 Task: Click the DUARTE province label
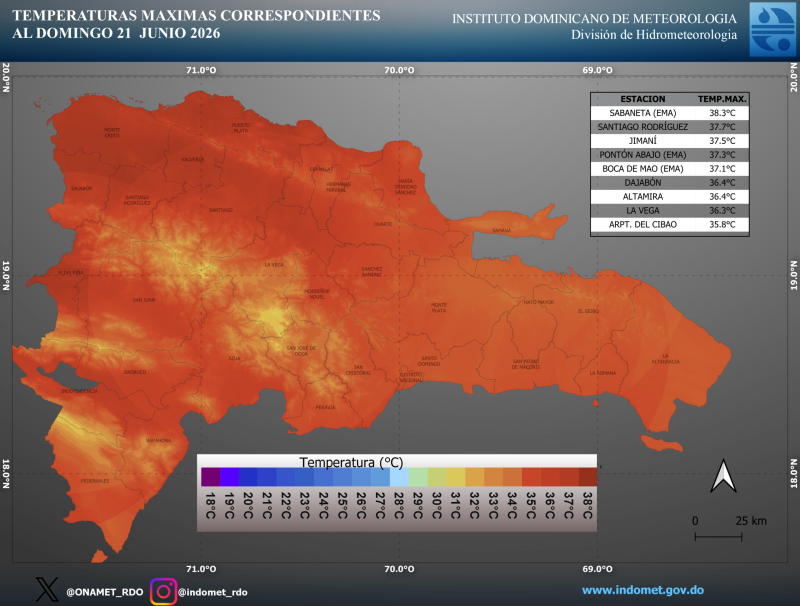[x=383, y=224]
